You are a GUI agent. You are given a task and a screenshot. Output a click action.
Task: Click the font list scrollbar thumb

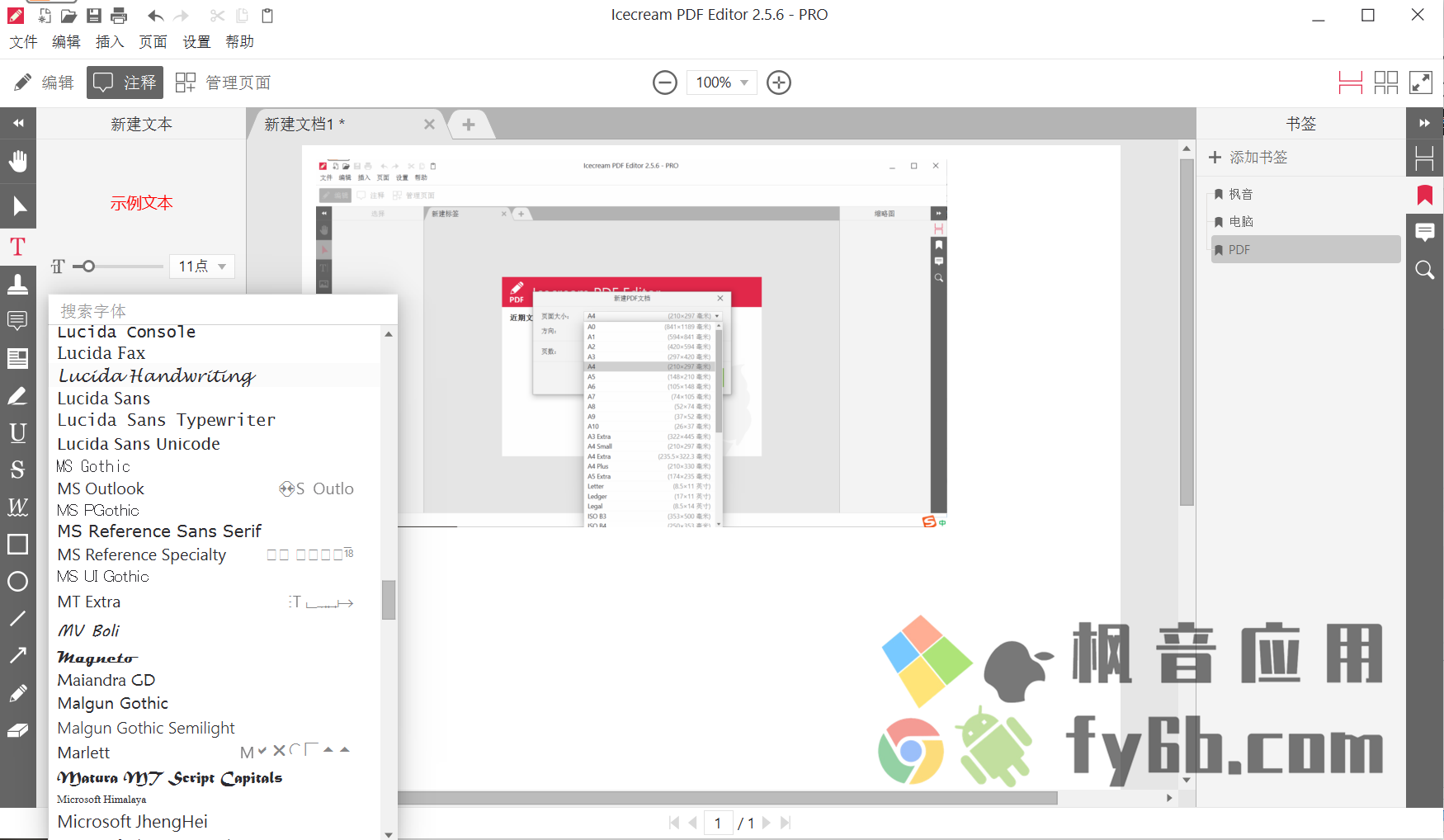389,600
